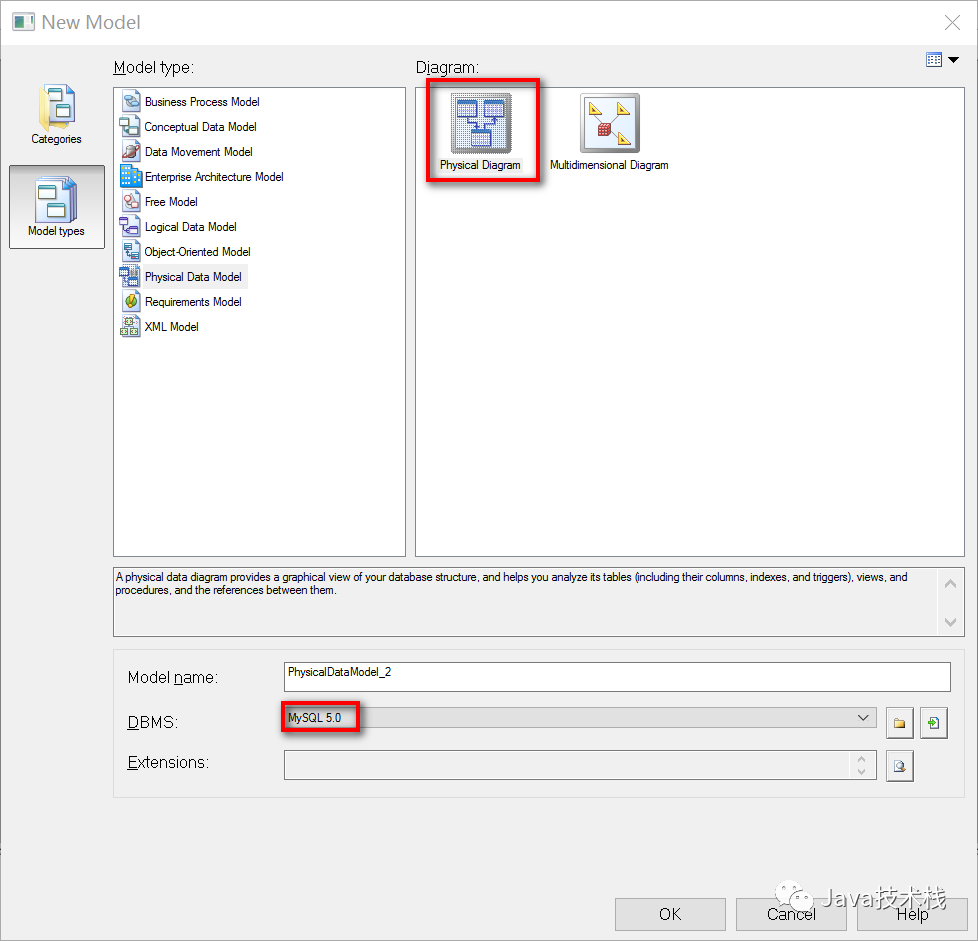978x941 pixels.
Task: Choose the Free Model entry
Action: (171, 201)
